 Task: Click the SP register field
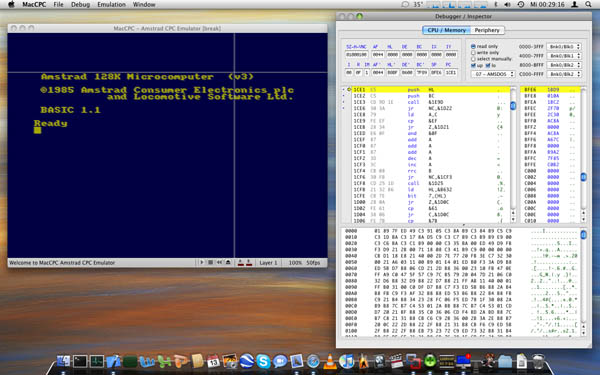[436, 72]
